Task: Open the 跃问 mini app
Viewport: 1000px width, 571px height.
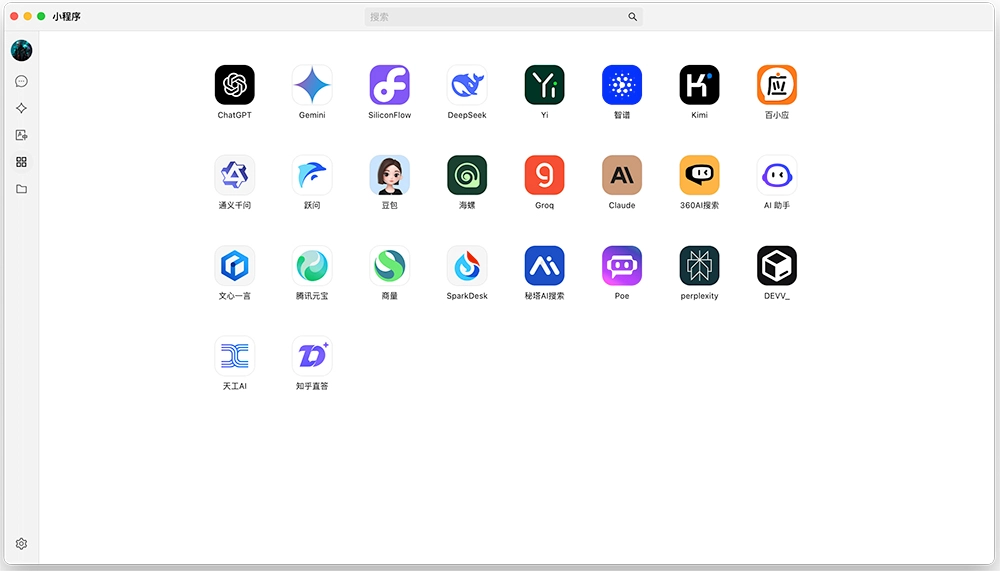Action: (x=312, y=175)
